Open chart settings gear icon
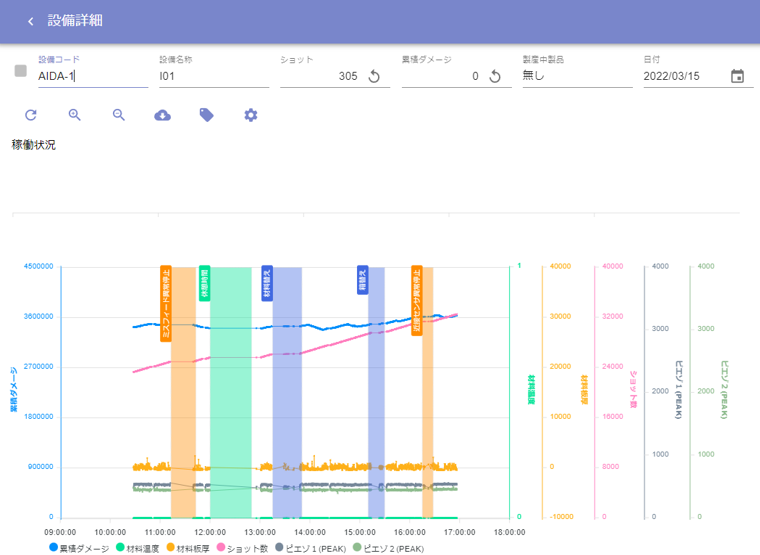 251,115
